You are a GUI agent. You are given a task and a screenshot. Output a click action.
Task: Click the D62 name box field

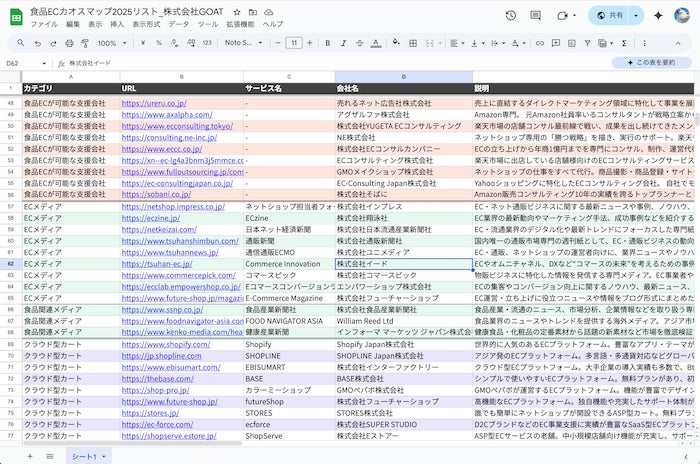(26, 63)
